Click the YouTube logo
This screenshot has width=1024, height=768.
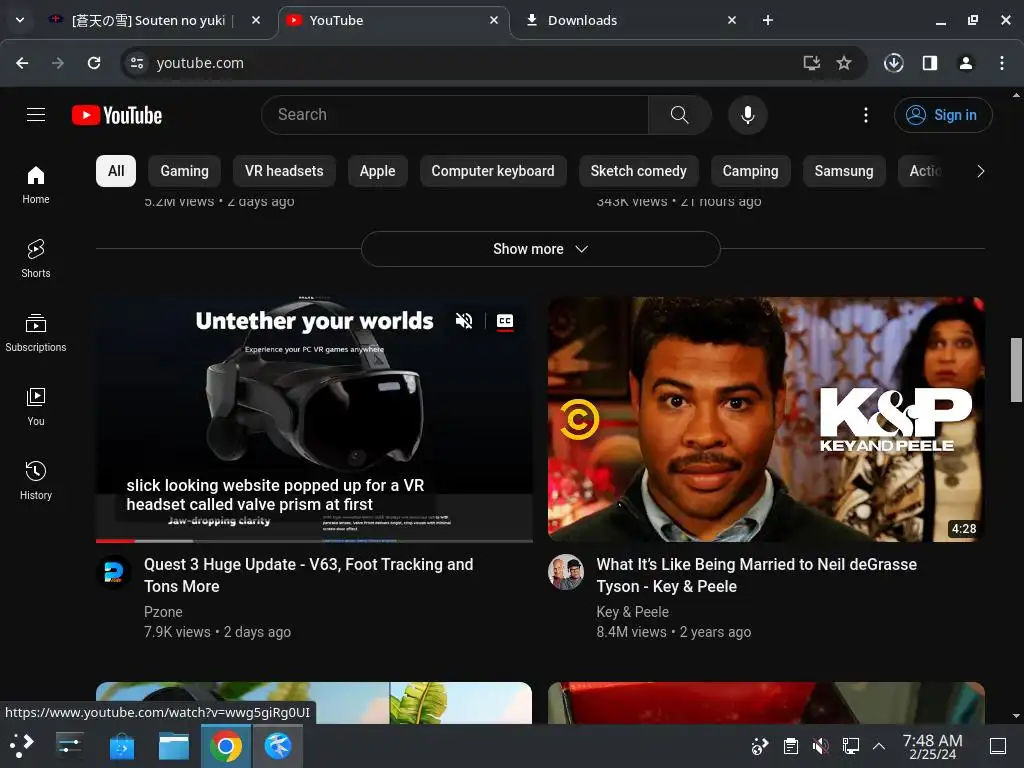coord(117,115)
